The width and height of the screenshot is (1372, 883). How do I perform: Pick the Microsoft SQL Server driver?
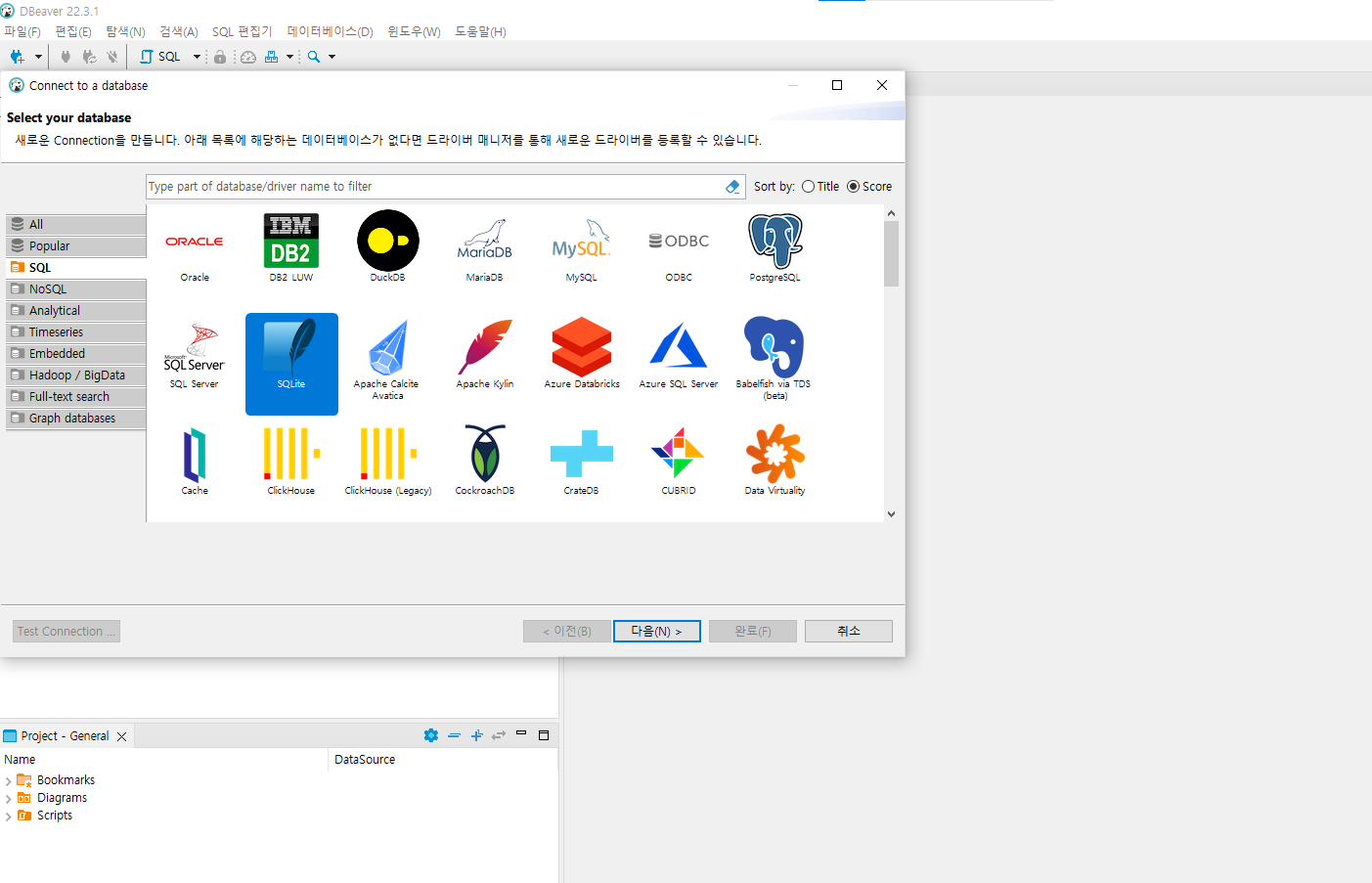[x=195, y=357]
